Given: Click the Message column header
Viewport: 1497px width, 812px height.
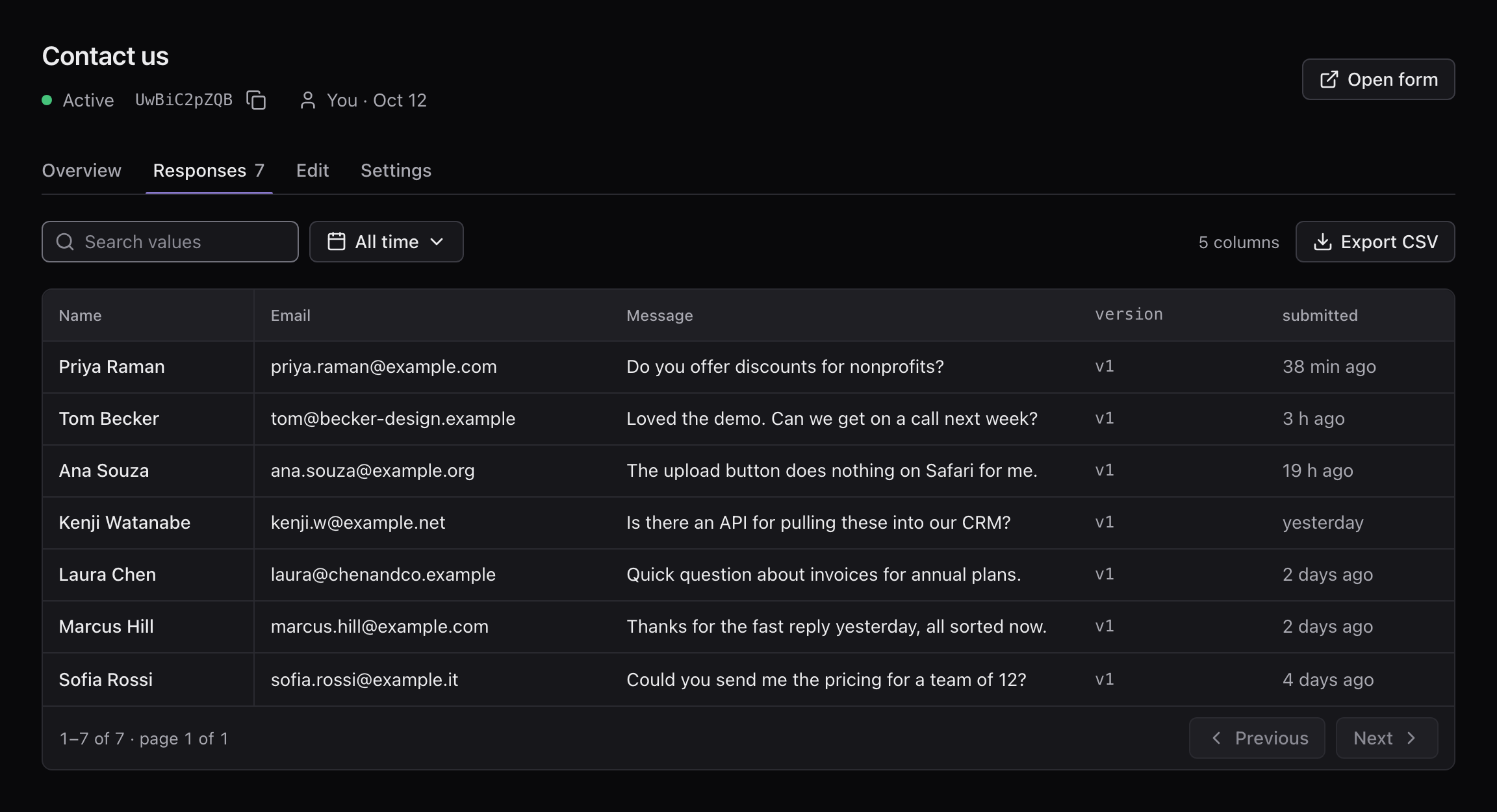Looking at the screenshot, I should click(659, 316).
